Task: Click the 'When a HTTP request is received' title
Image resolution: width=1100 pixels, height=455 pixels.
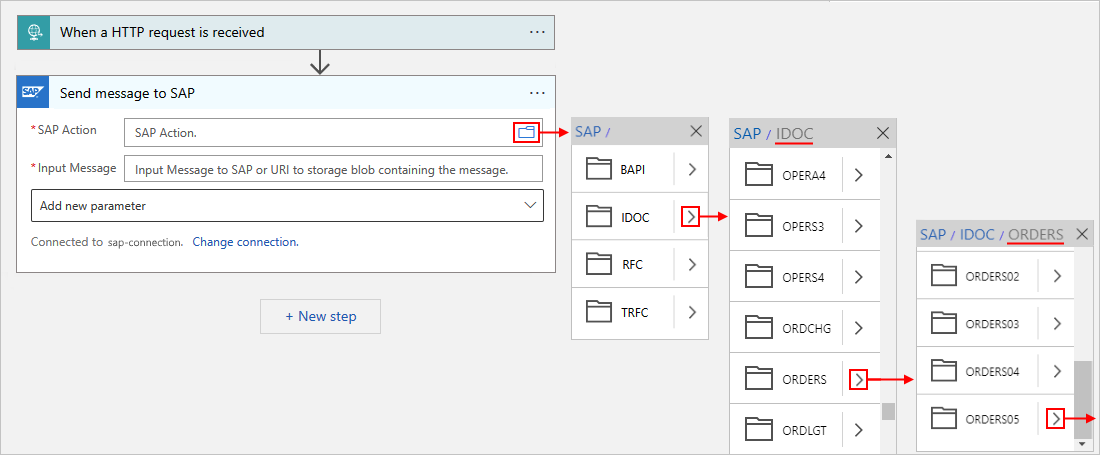Action: (162, 32)
